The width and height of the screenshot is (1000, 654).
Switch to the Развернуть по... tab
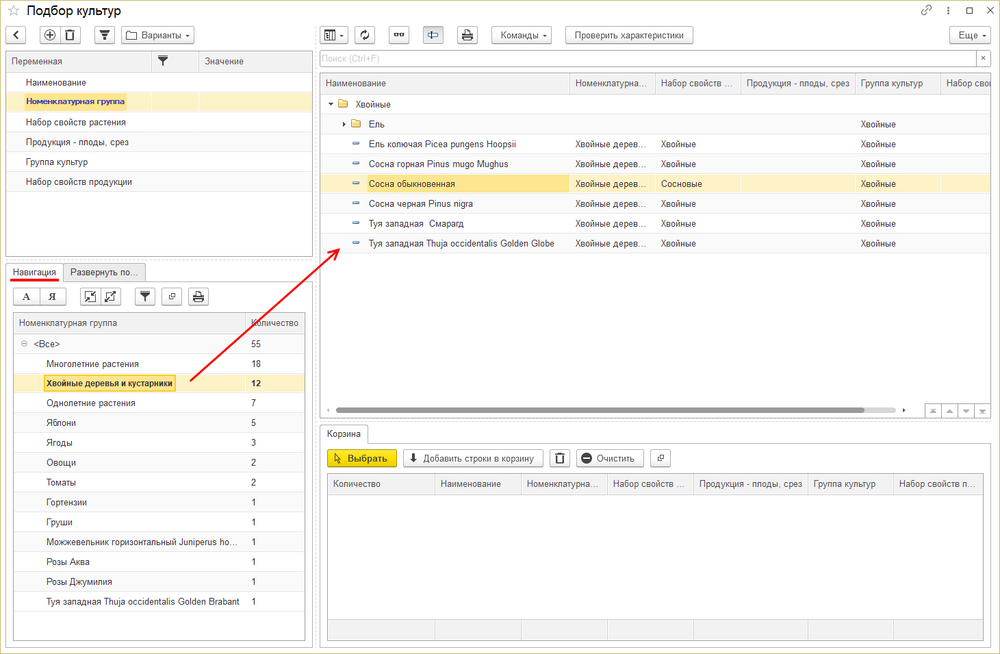pos(104,272)
